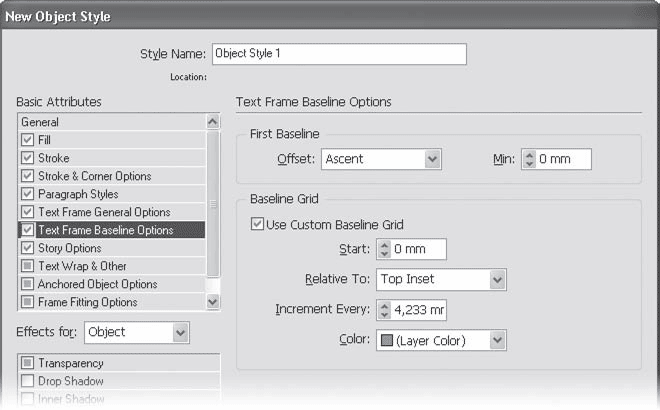Toggle Anchored Object Options checkbox
The width and height of the screenshot is (660, 410).
[x=27, y=284]
